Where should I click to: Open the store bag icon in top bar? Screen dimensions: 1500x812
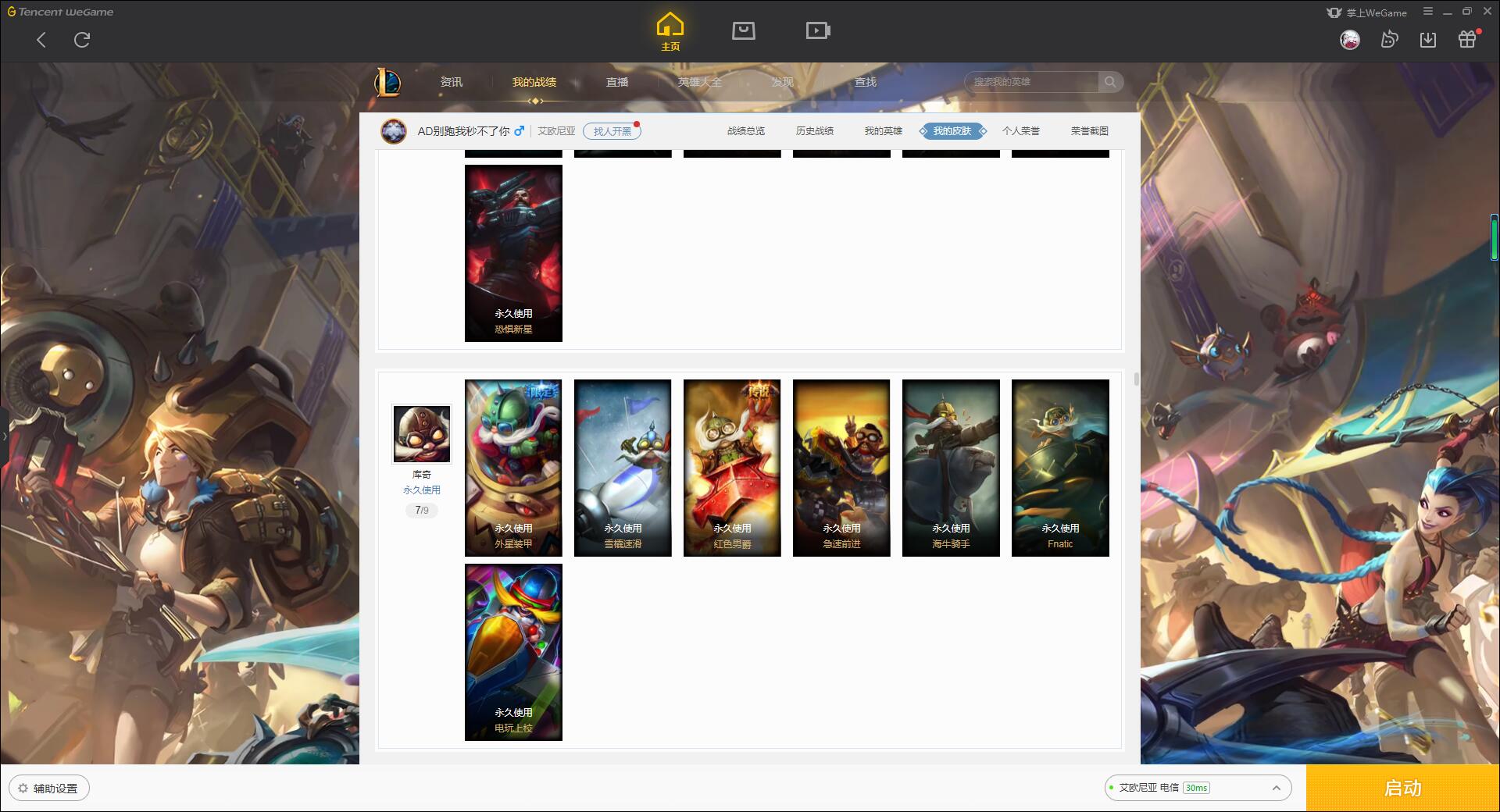(x=744, y=31)
